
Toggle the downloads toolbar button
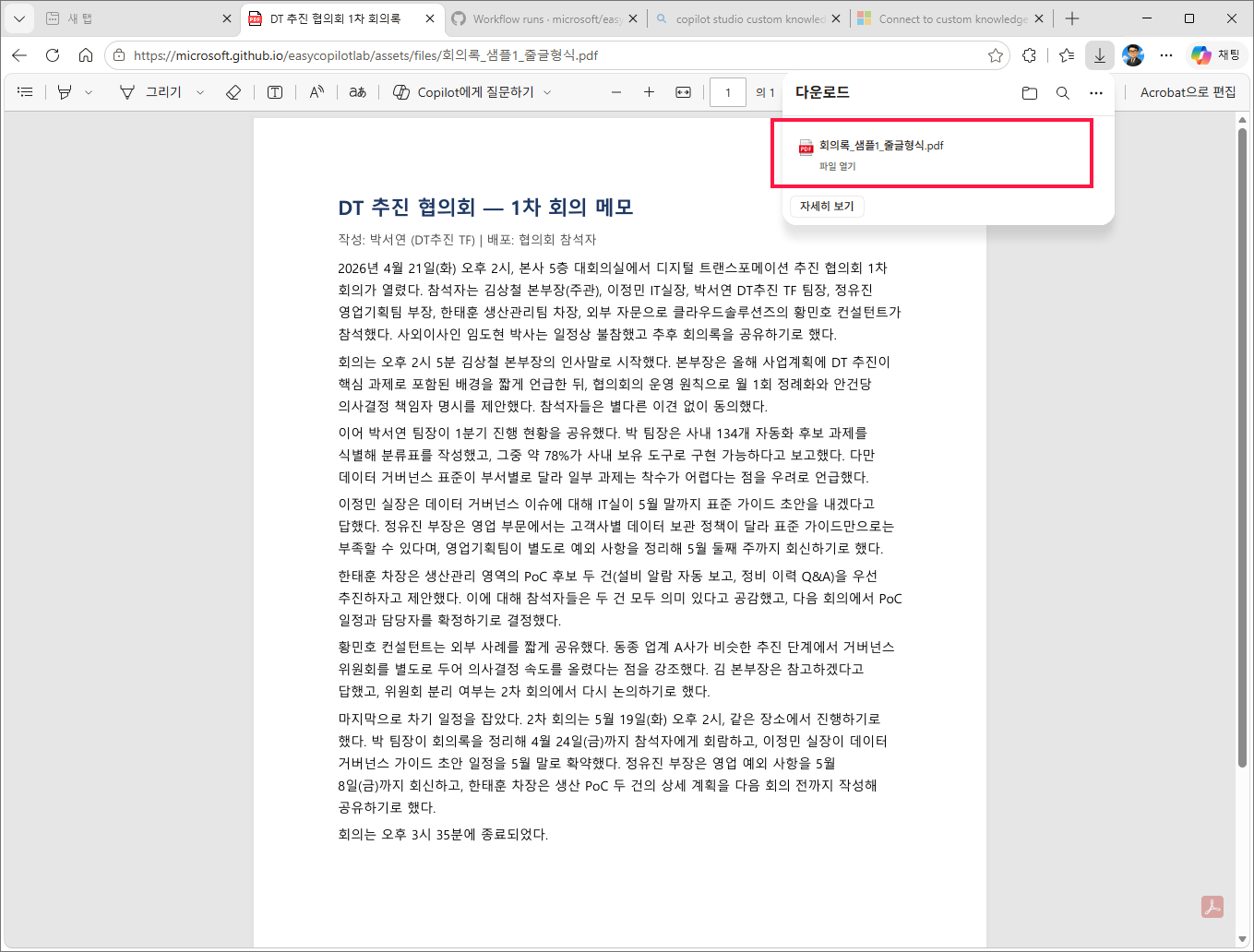[1100, 55]
